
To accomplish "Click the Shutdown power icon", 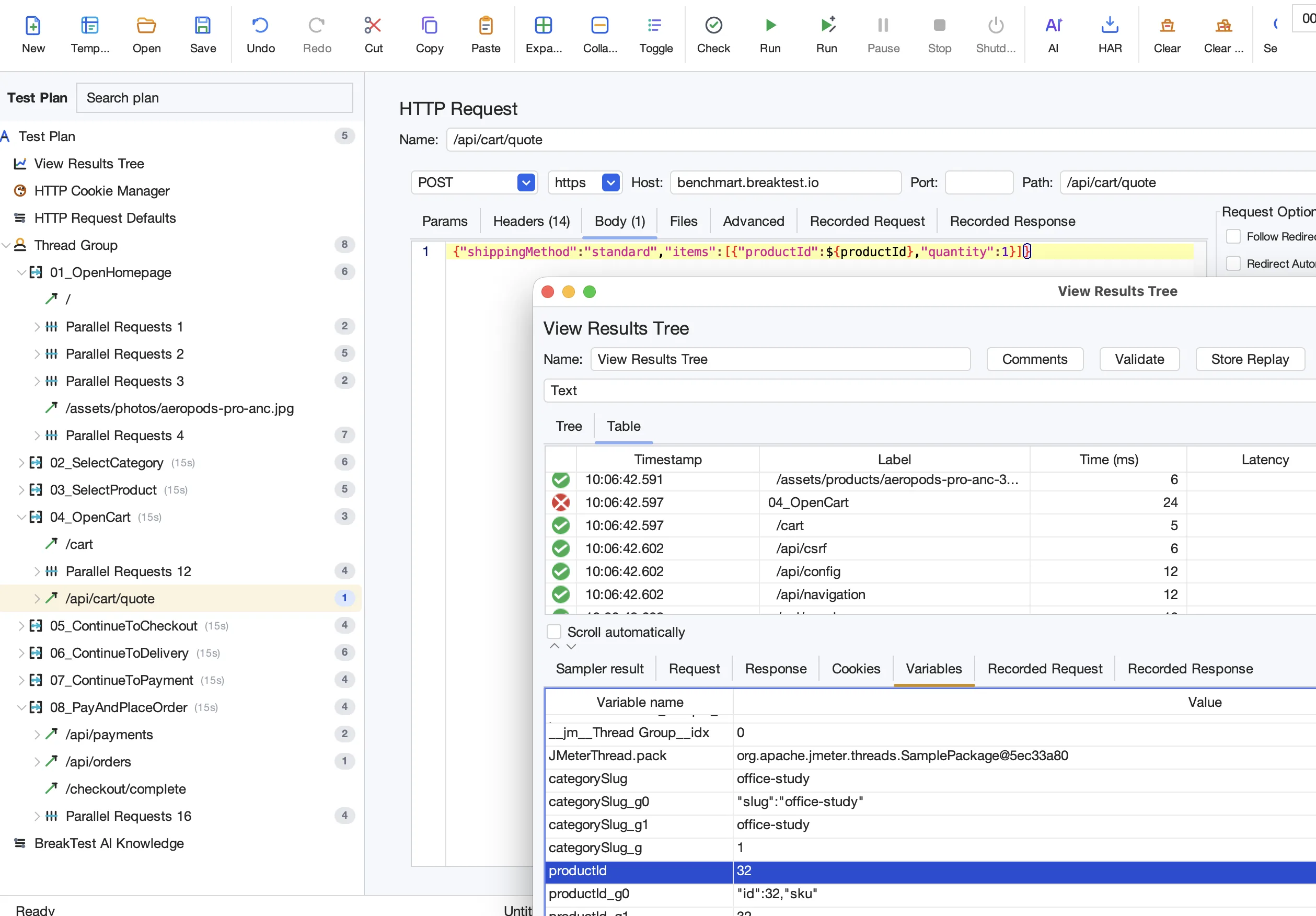I will [x=996, y=26].
